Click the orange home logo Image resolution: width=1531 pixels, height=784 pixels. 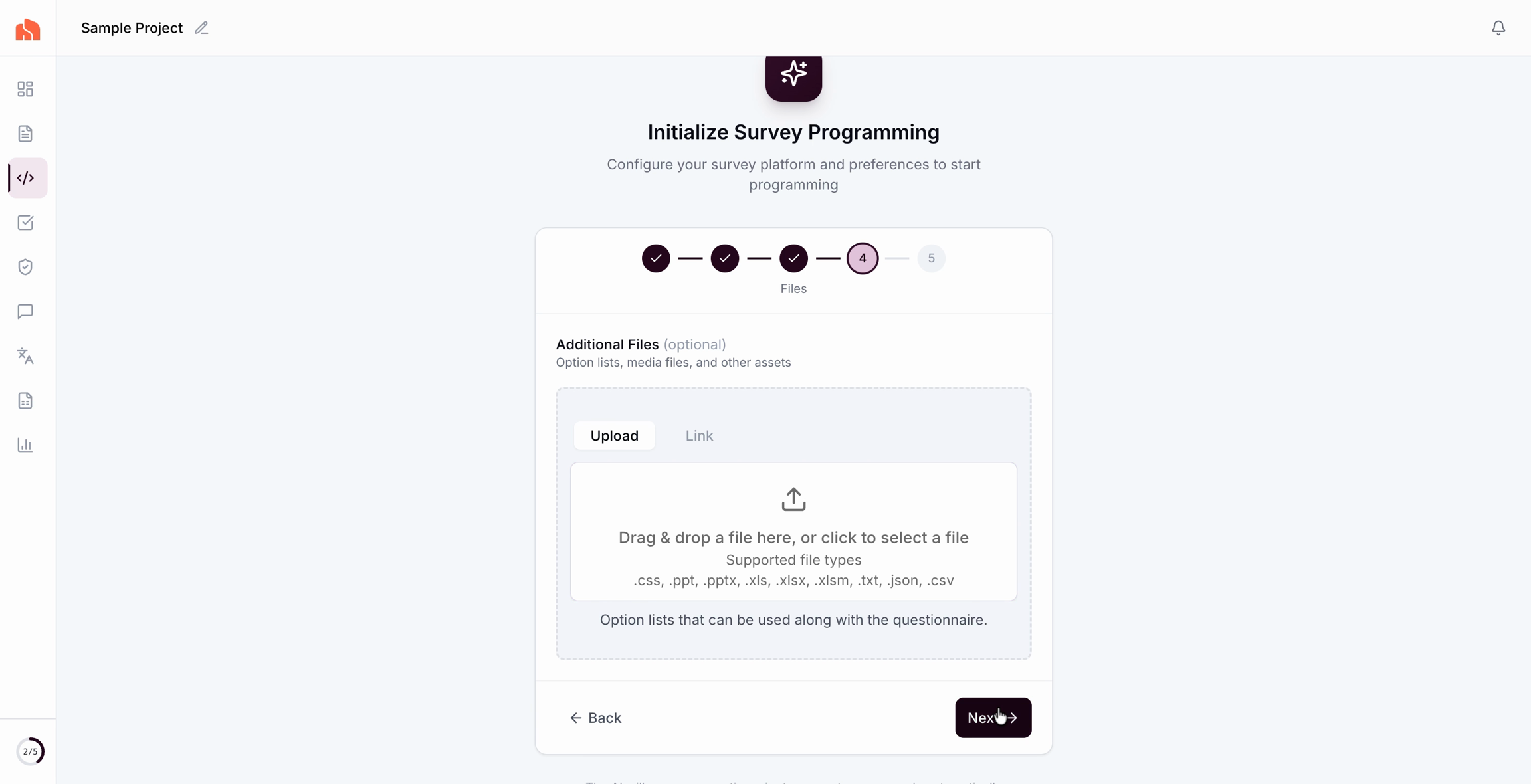[28, 29]
